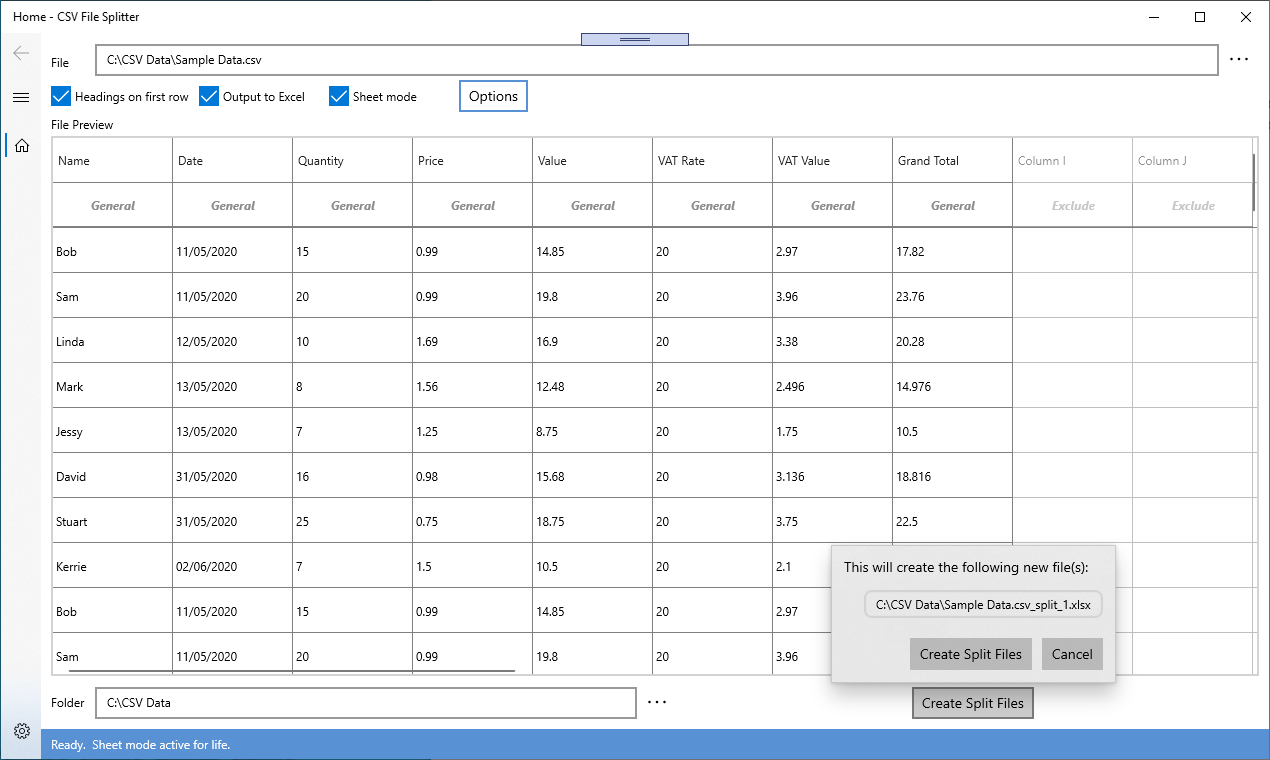Toggle off Sheet mode
Image resolution: width=1270 pixels, height=760 pixels.
[338, 96]
